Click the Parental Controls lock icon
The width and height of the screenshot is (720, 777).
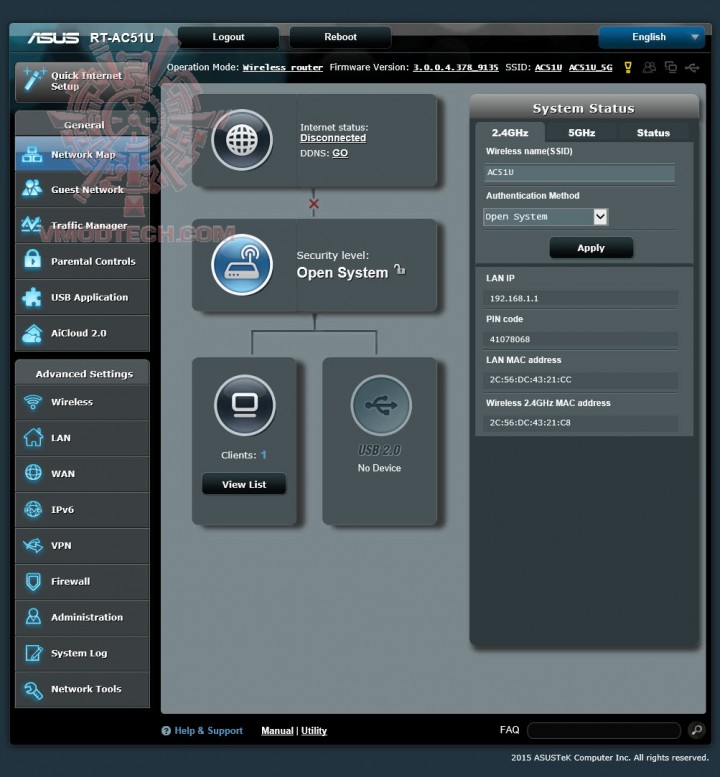coord(32,261)
